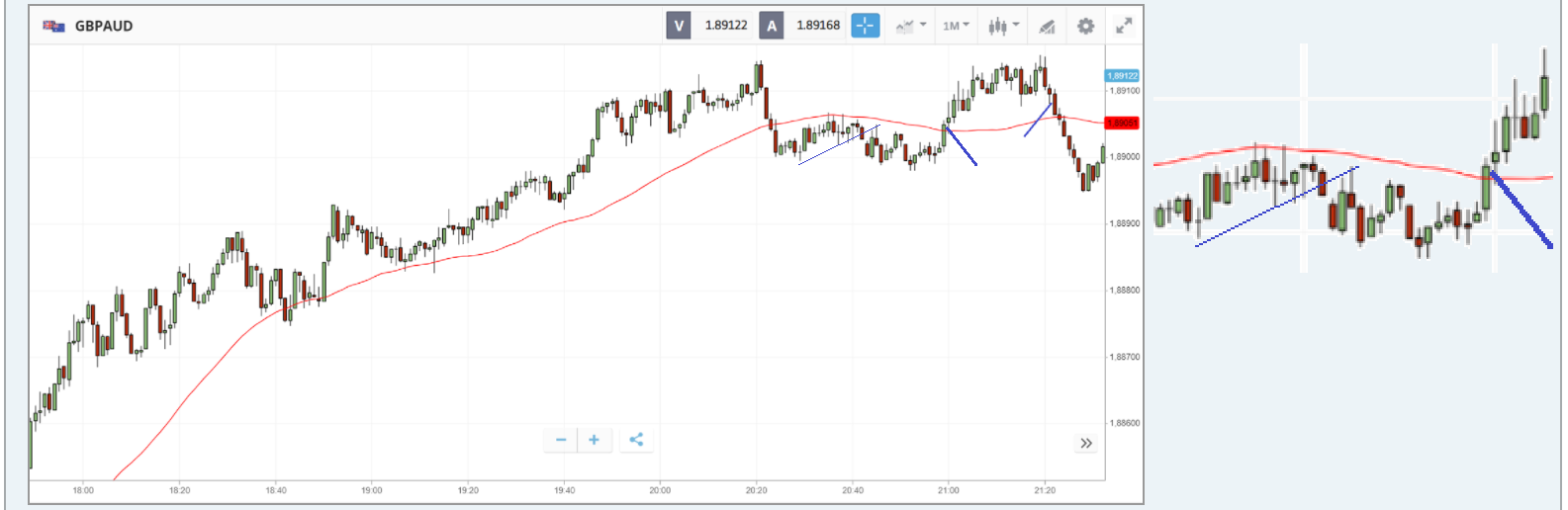
Task: Click the GBPAUD symbol name
Action: pyautogui.click(x=104, y=26)
